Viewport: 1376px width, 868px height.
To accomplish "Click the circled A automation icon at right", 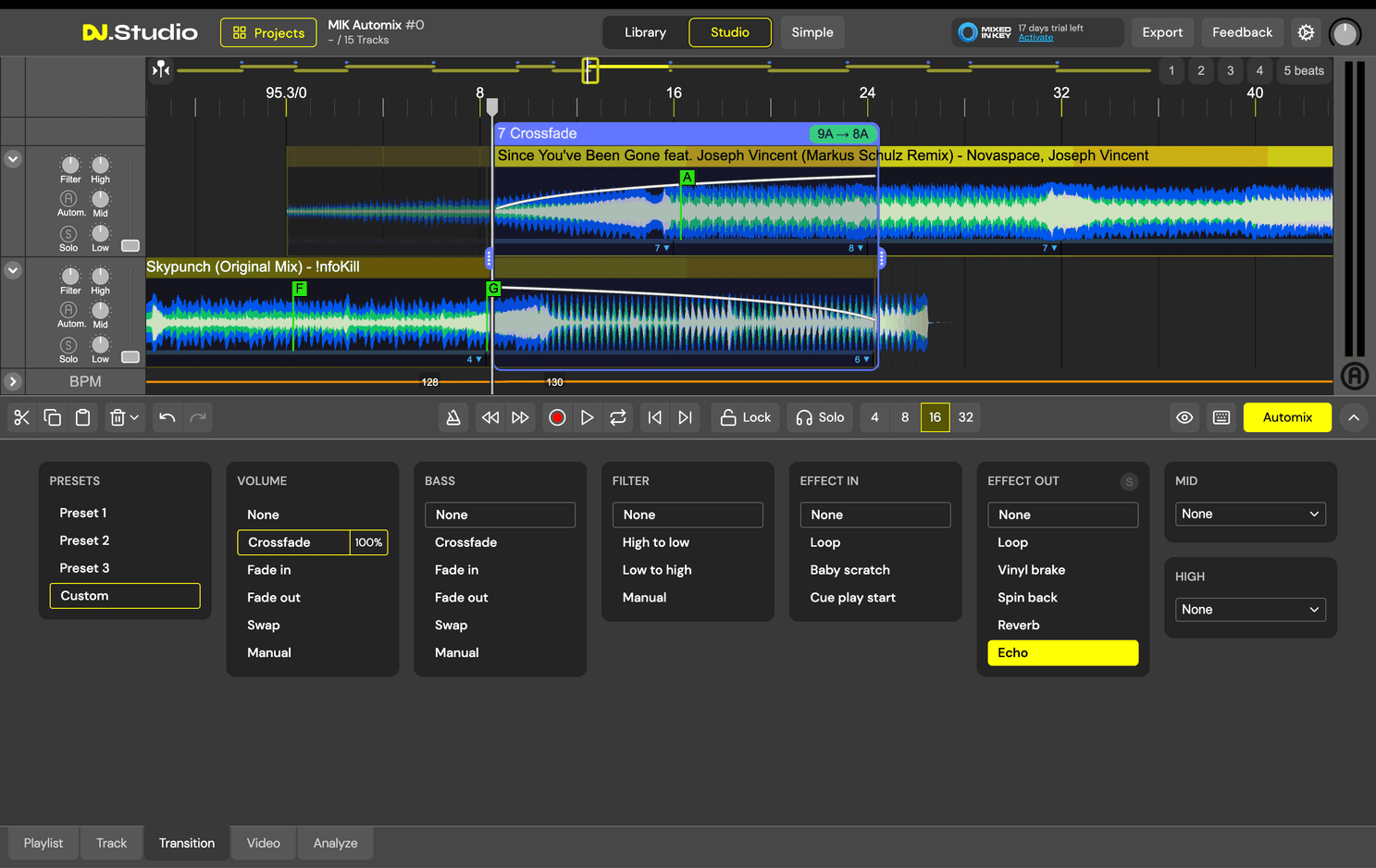I will pyautogui.click(x=1355, y=375).
